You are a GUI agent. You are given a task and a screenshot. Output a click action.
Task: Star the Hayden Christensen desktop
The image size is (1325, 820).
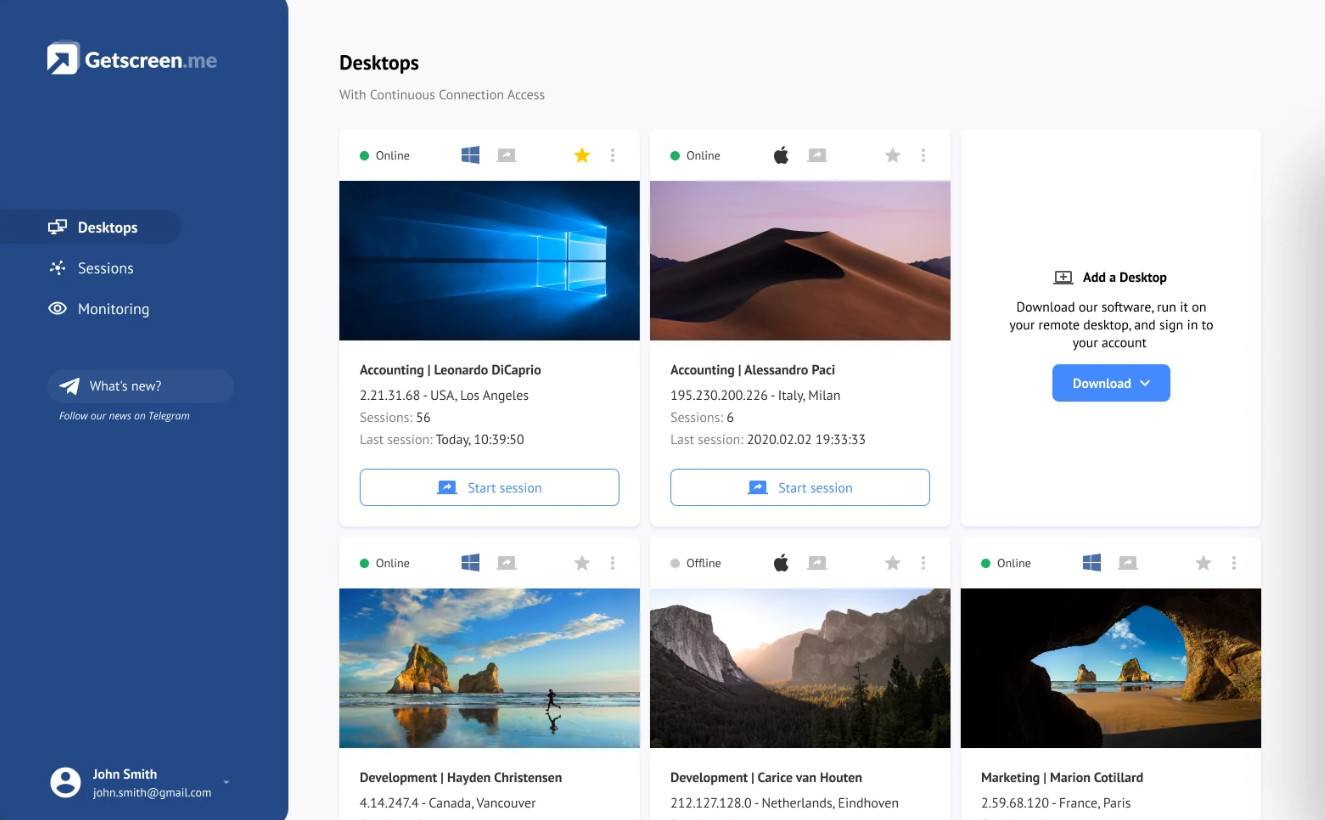click(582, 563)
